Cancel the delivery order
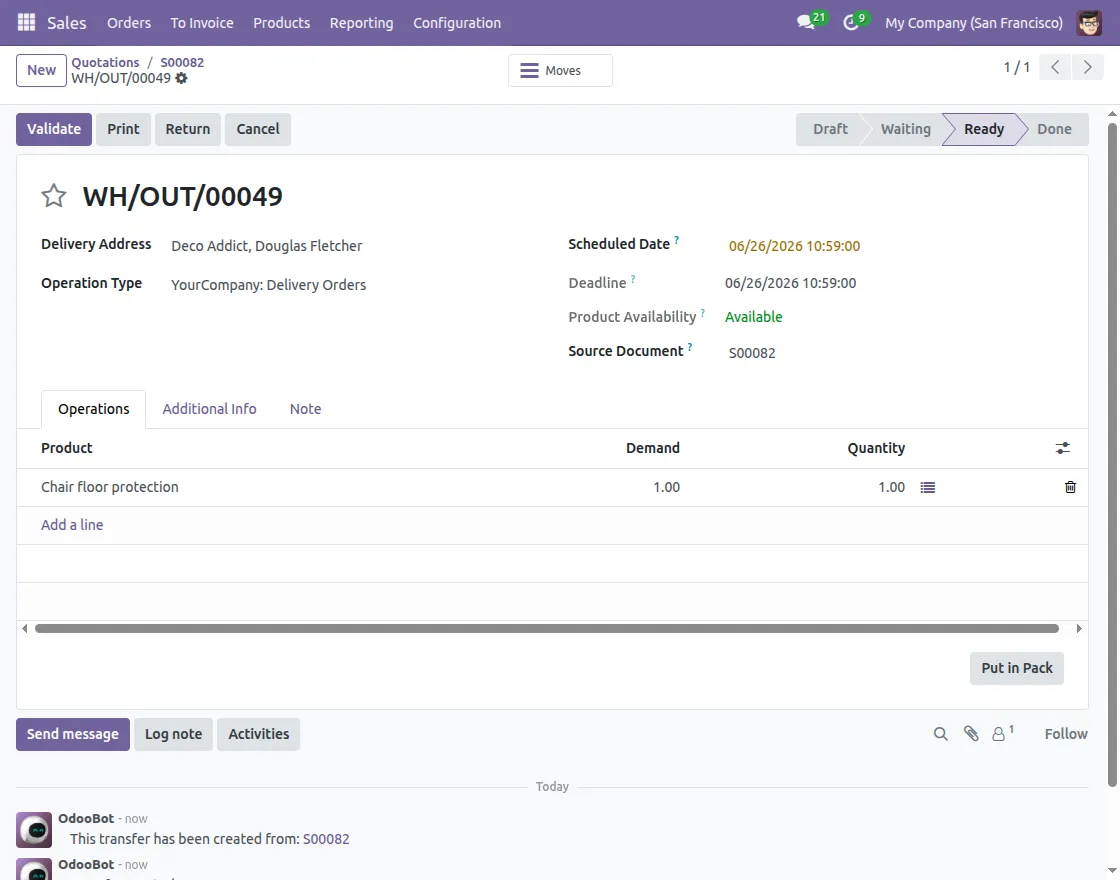The image size is (1120, 880). tap(258, 129)
